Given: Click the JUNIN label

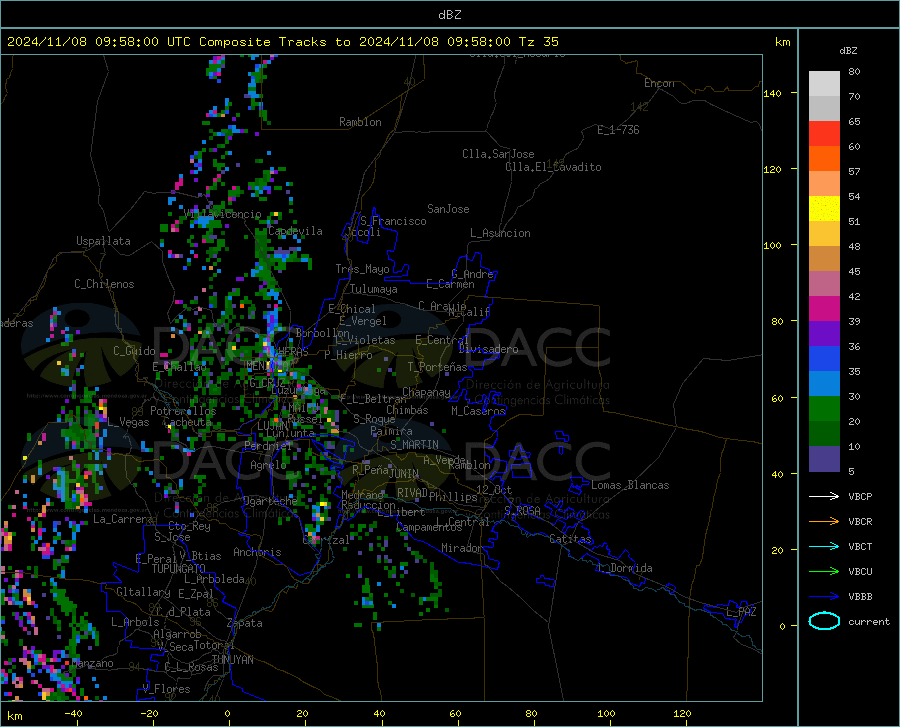Looking at the screenshot, I should (x=404, y=473).
